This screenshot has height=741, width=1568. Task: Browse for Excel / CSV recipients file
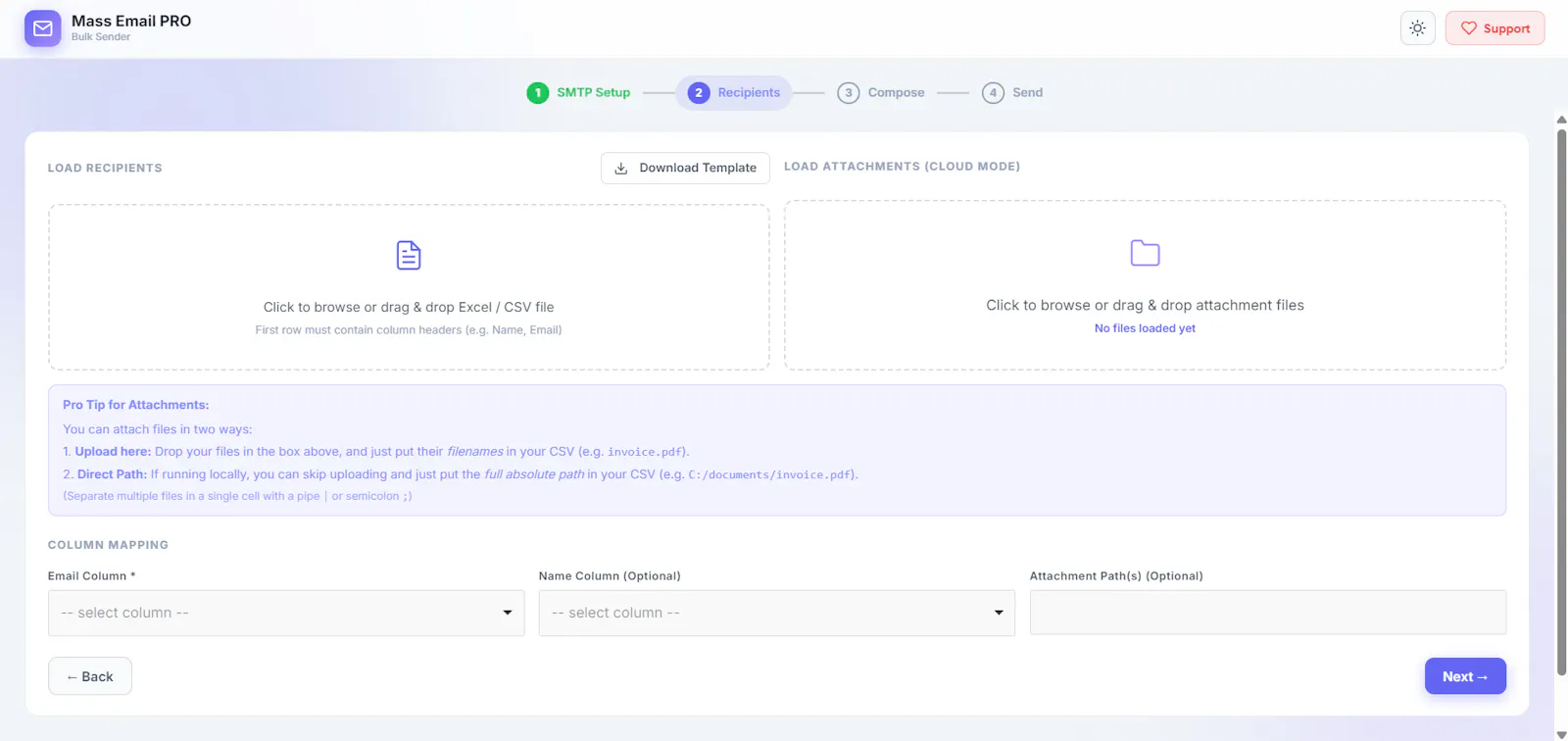click(x=409, y=287)
